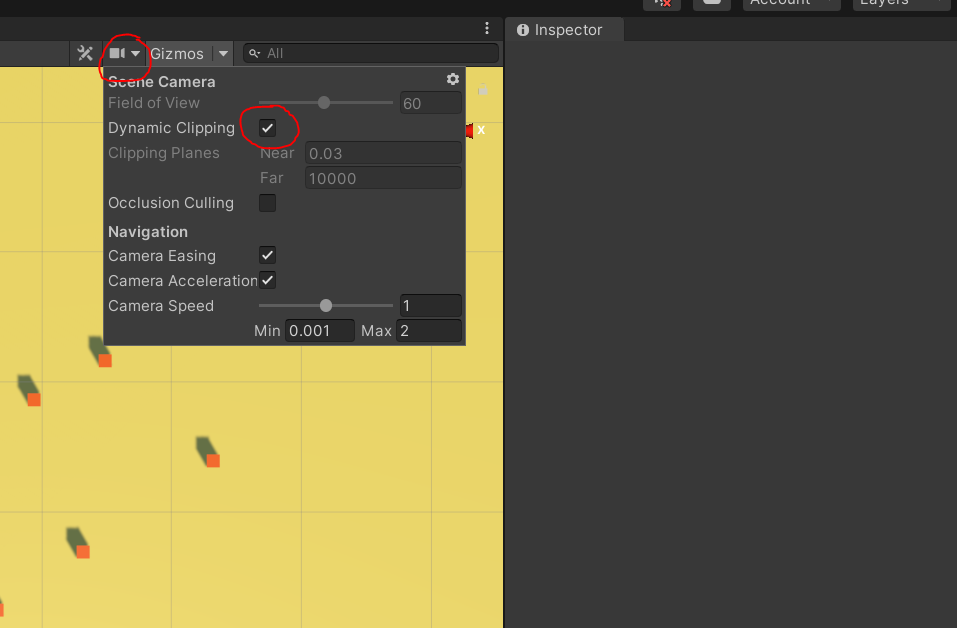Enable Occlusion Culling

coord(267,203)
